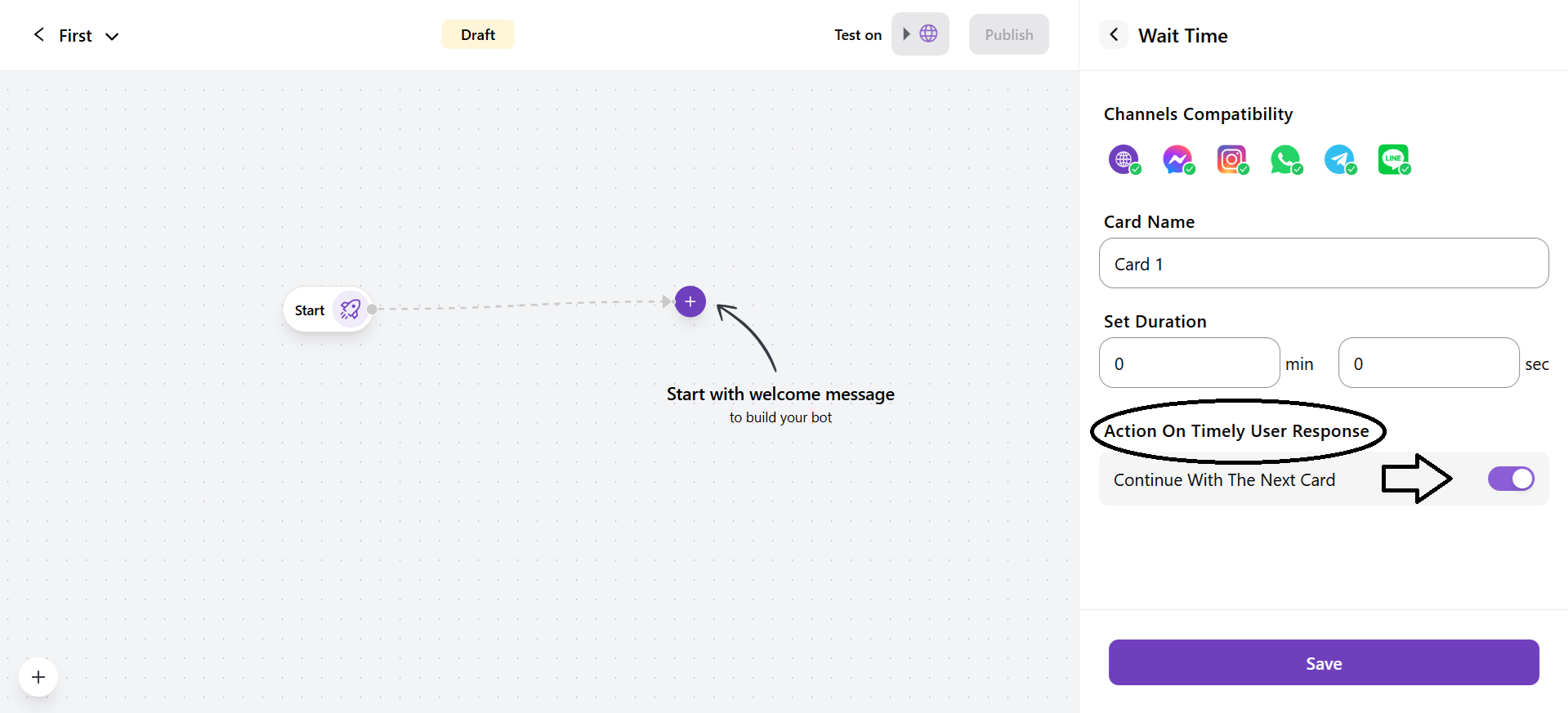Focus the minutes duration field
The width and height of the screenshot is (1568, 713).
tap(1189, 363)
